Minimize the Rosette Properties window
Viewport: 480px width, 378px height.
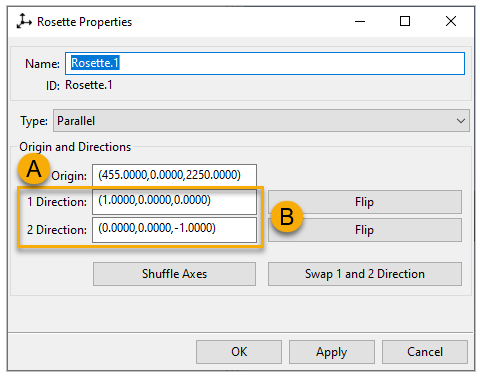[x=360, y=22]
